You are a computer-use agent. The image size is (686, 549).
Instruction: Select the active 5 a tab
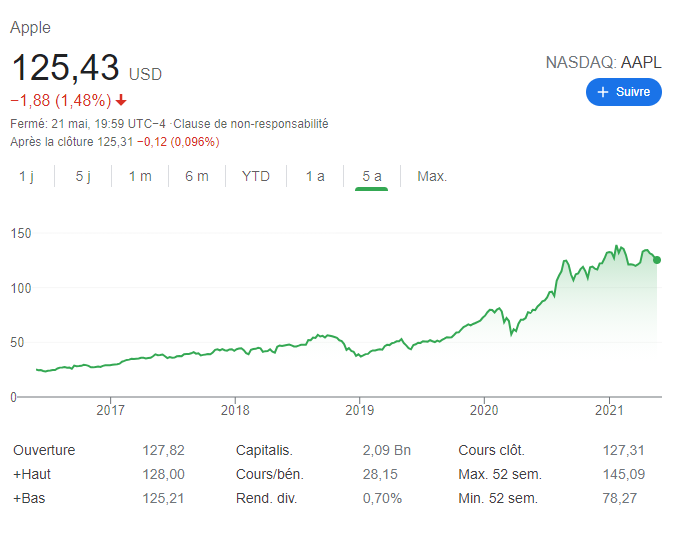tap(372, 176)
